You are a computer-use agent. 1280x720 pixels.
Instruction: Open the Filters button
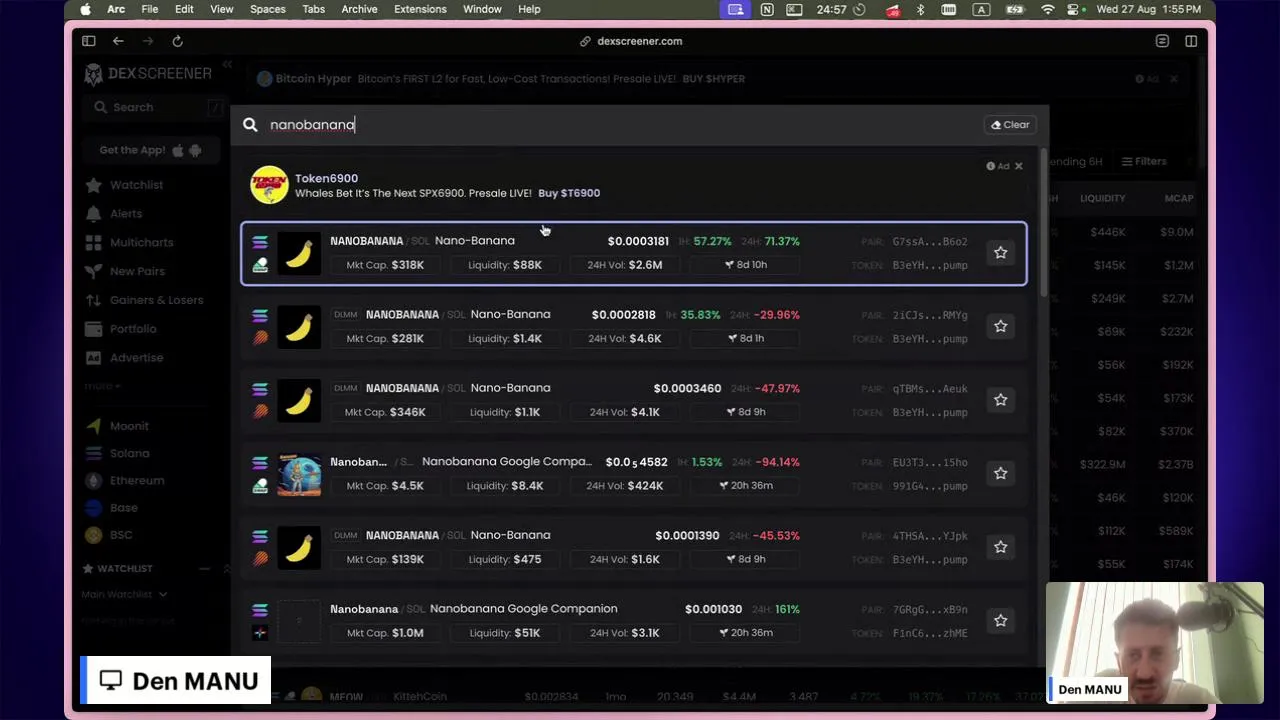coord(1143,161)
